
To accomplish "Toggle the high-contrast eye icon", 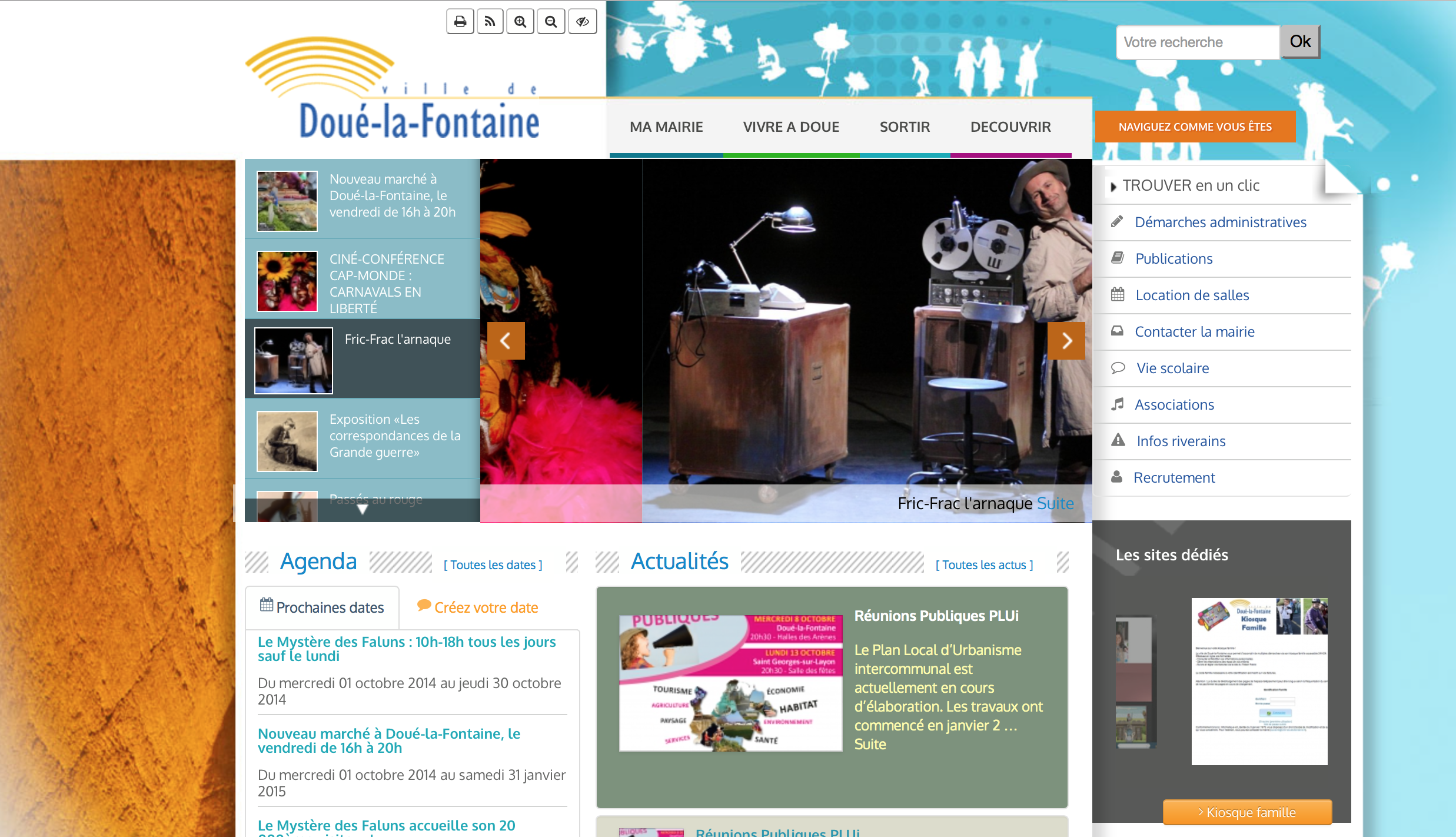I will 582,22.
